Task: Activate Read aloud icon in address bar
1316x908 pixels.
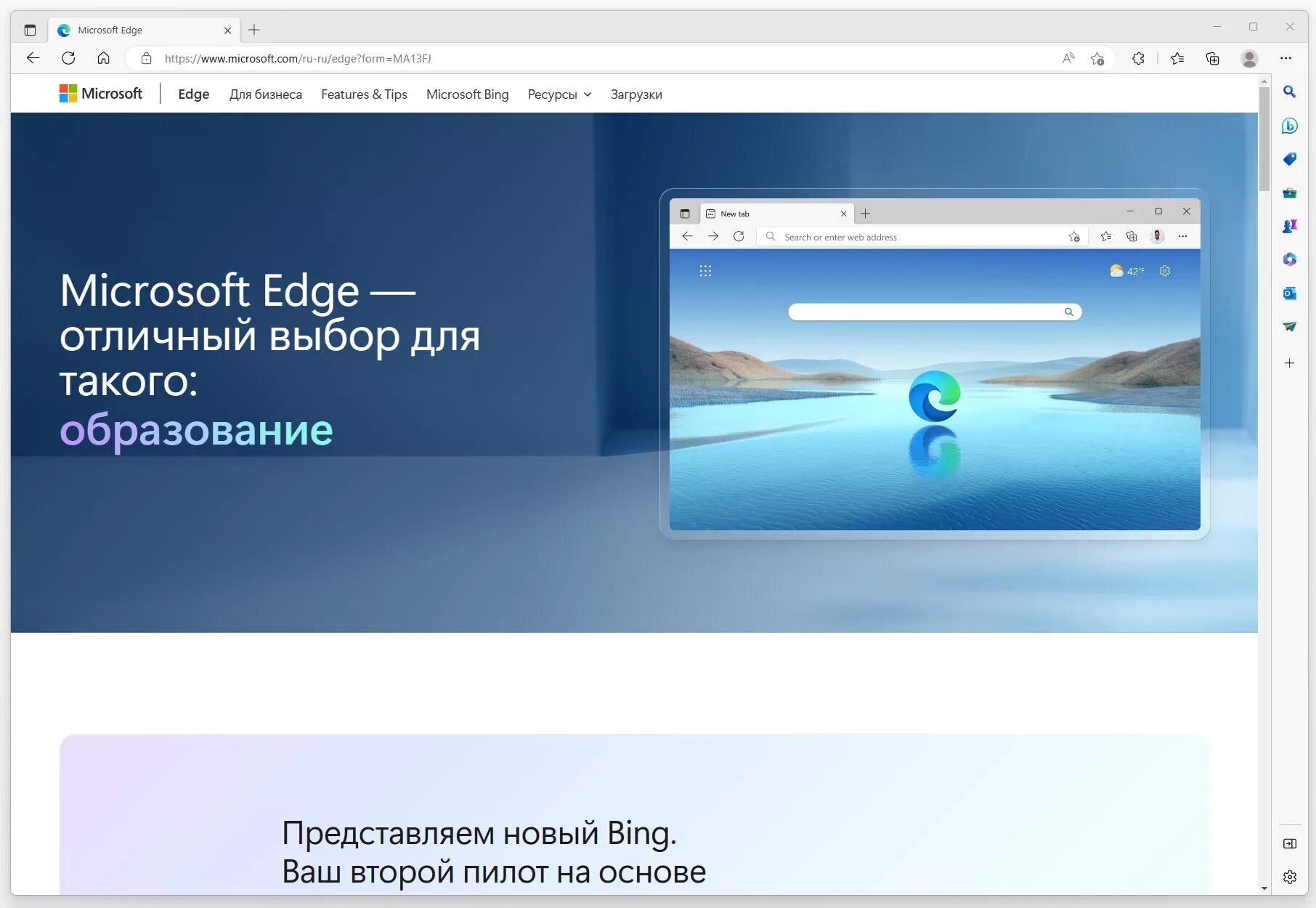Action: (x=1068, y=58)
